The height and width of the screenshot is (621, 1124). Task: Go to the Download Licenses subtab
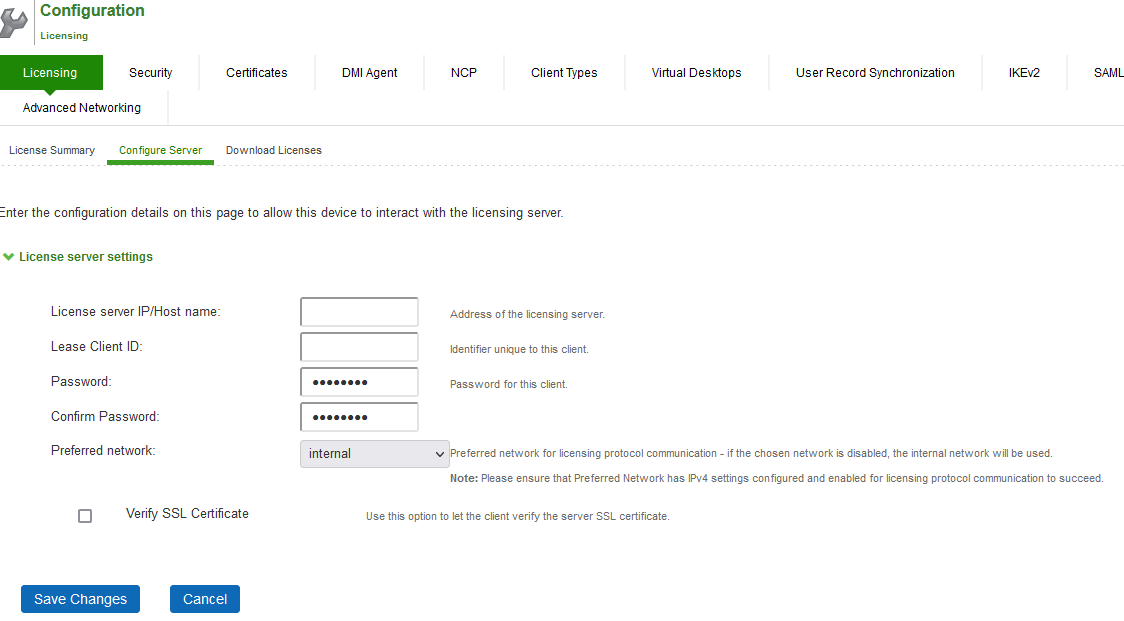[x=273, y=150]
